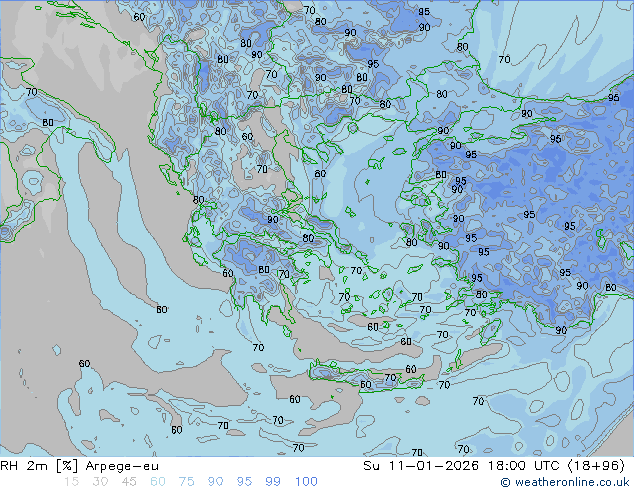Click the 100 legend value

click(306, 482)
